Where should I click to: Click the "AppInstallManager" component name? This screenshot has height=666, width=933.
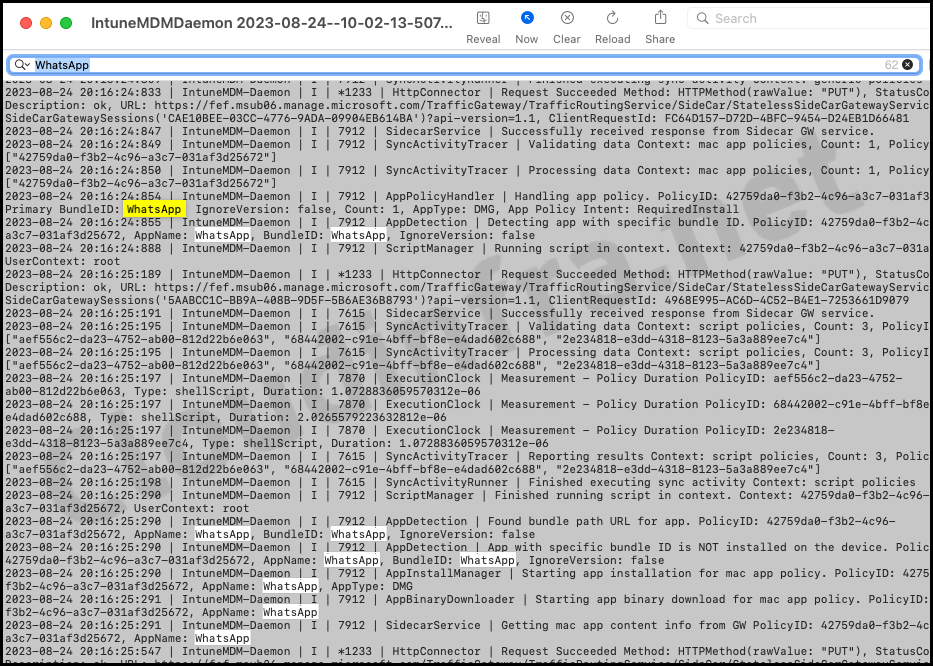pyautogui.click(x=443, y=573)
